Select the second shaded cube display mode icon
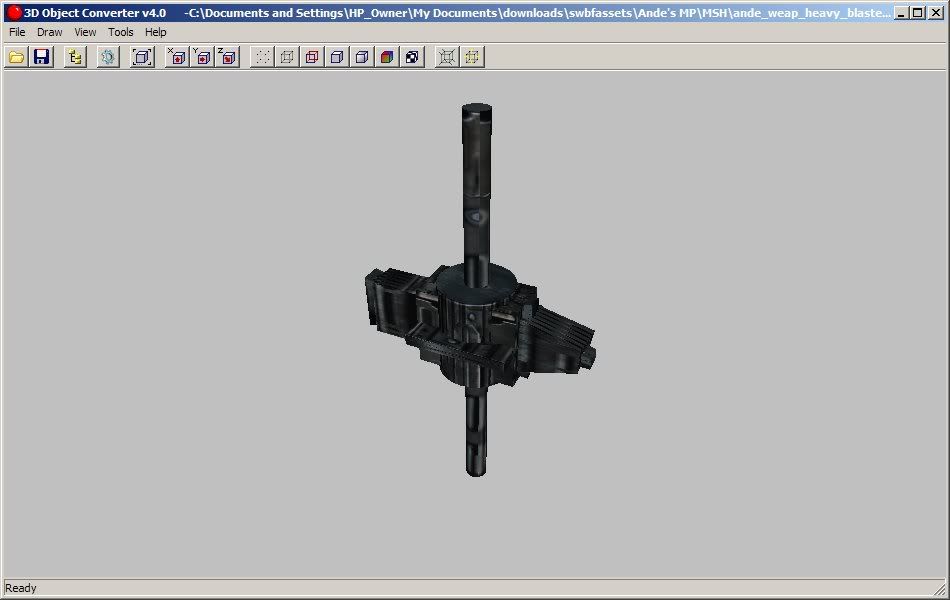Screen dimensions: 950x600 coord(362,57)
